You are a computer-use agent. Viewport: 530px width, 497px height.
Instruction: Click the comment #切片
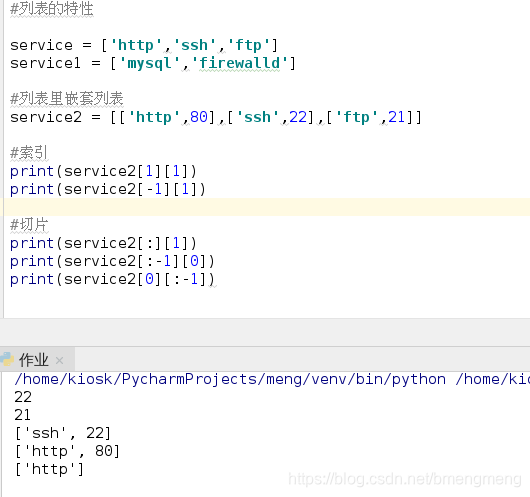[29, 225]
